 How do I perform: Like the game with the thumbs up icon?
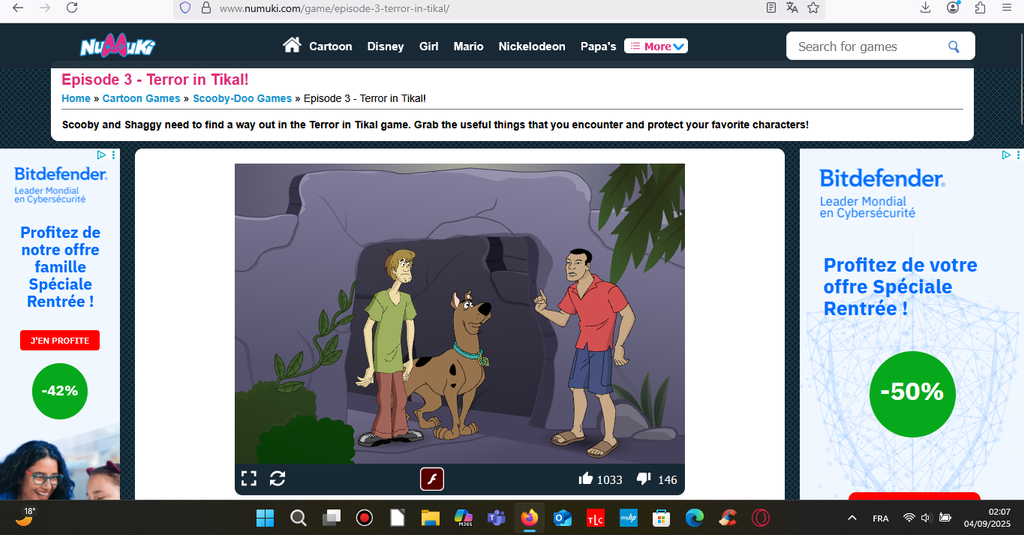pos(586,479)
